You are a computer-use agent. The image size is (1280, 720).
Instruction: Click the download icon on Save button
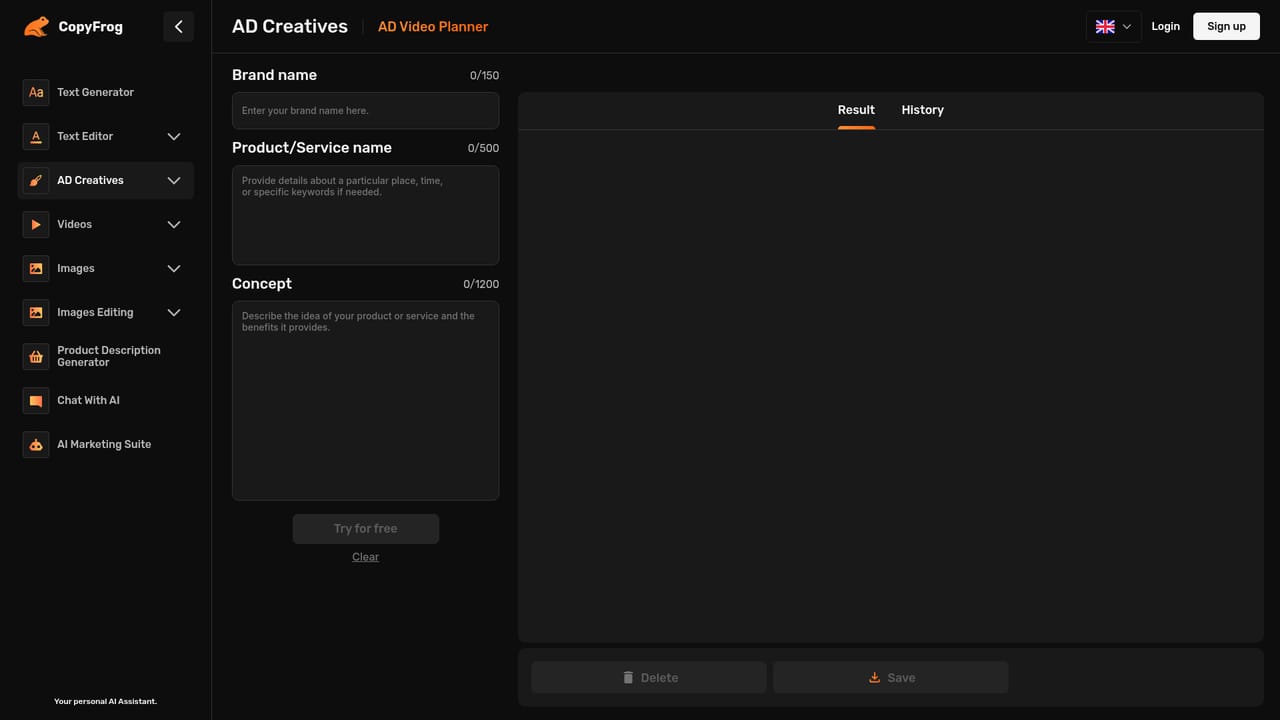pos(874,677)
